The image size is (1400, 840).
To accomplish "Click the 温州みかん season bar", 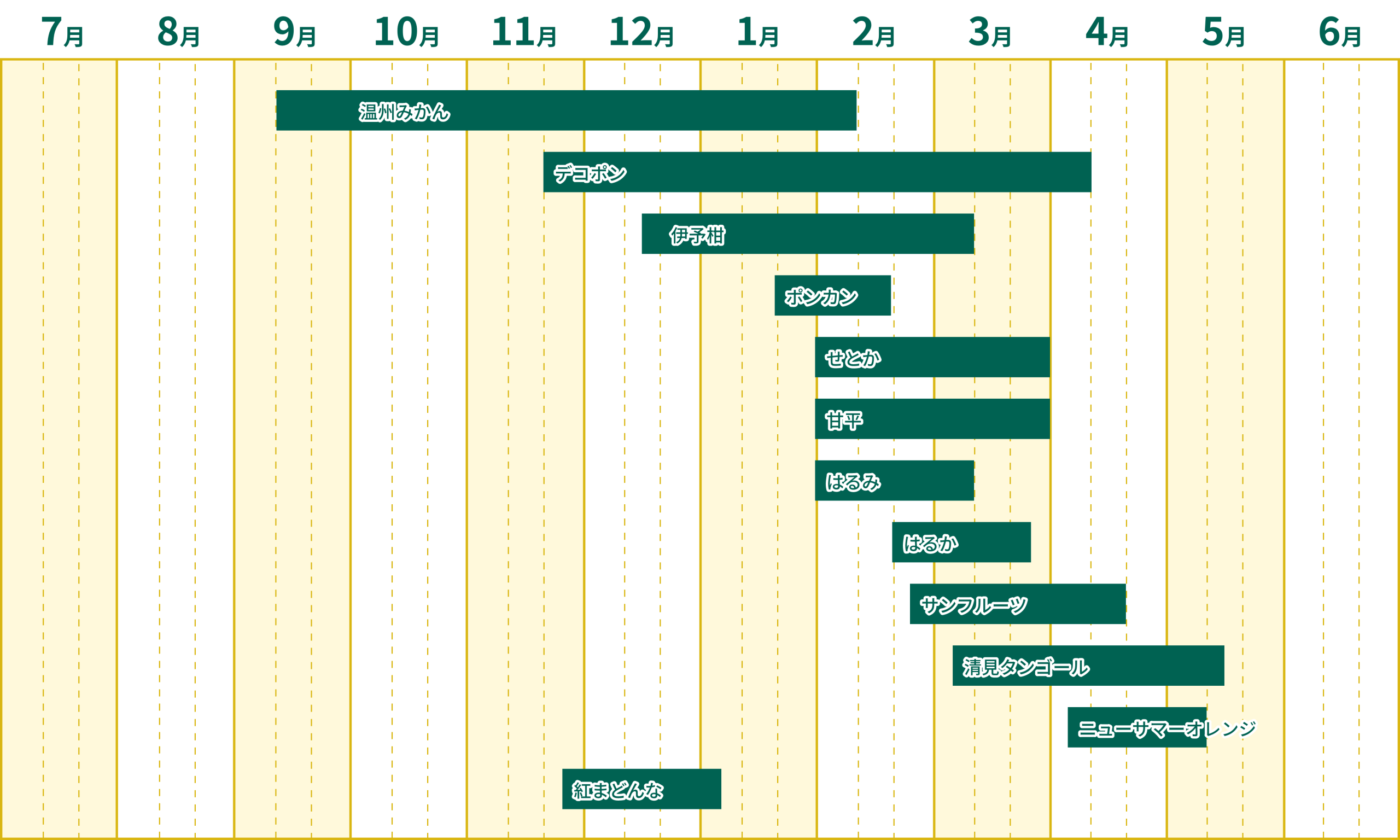I will (x=566, y=110).
